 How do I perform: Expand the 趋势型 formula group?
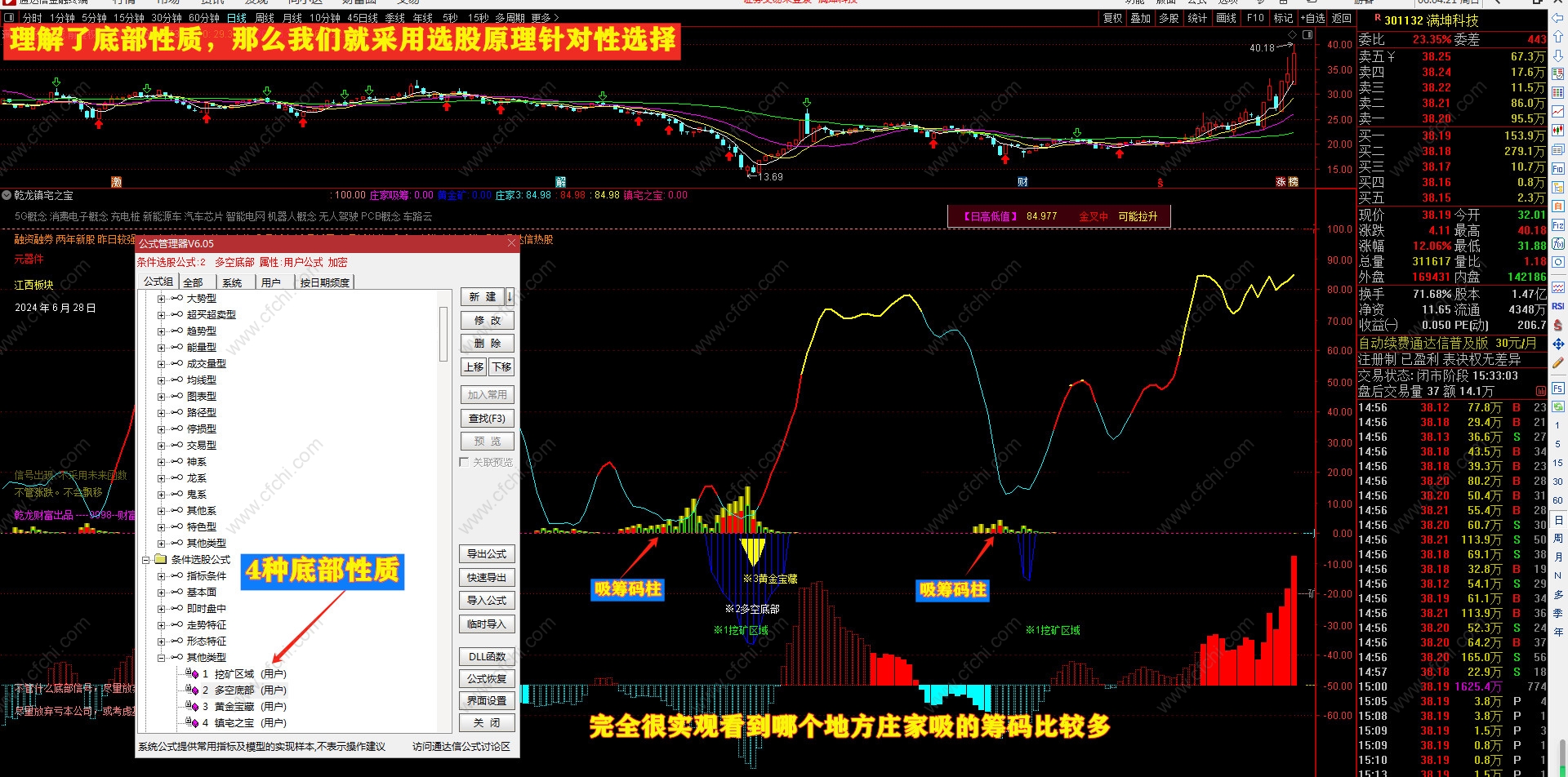(161, 331)
